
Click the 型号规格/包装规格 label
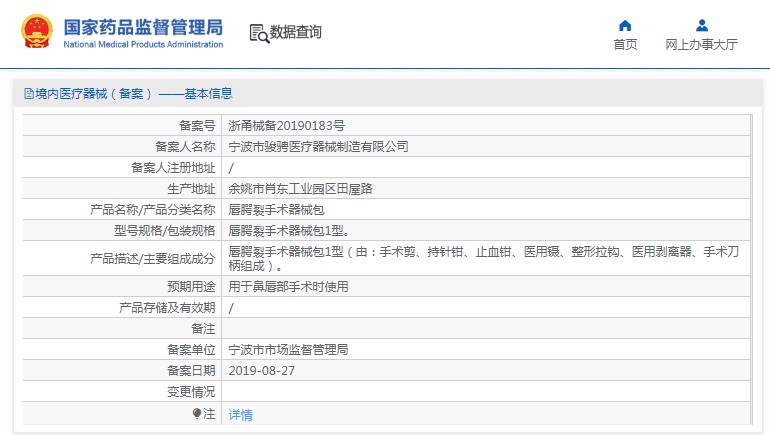(165, 231)
